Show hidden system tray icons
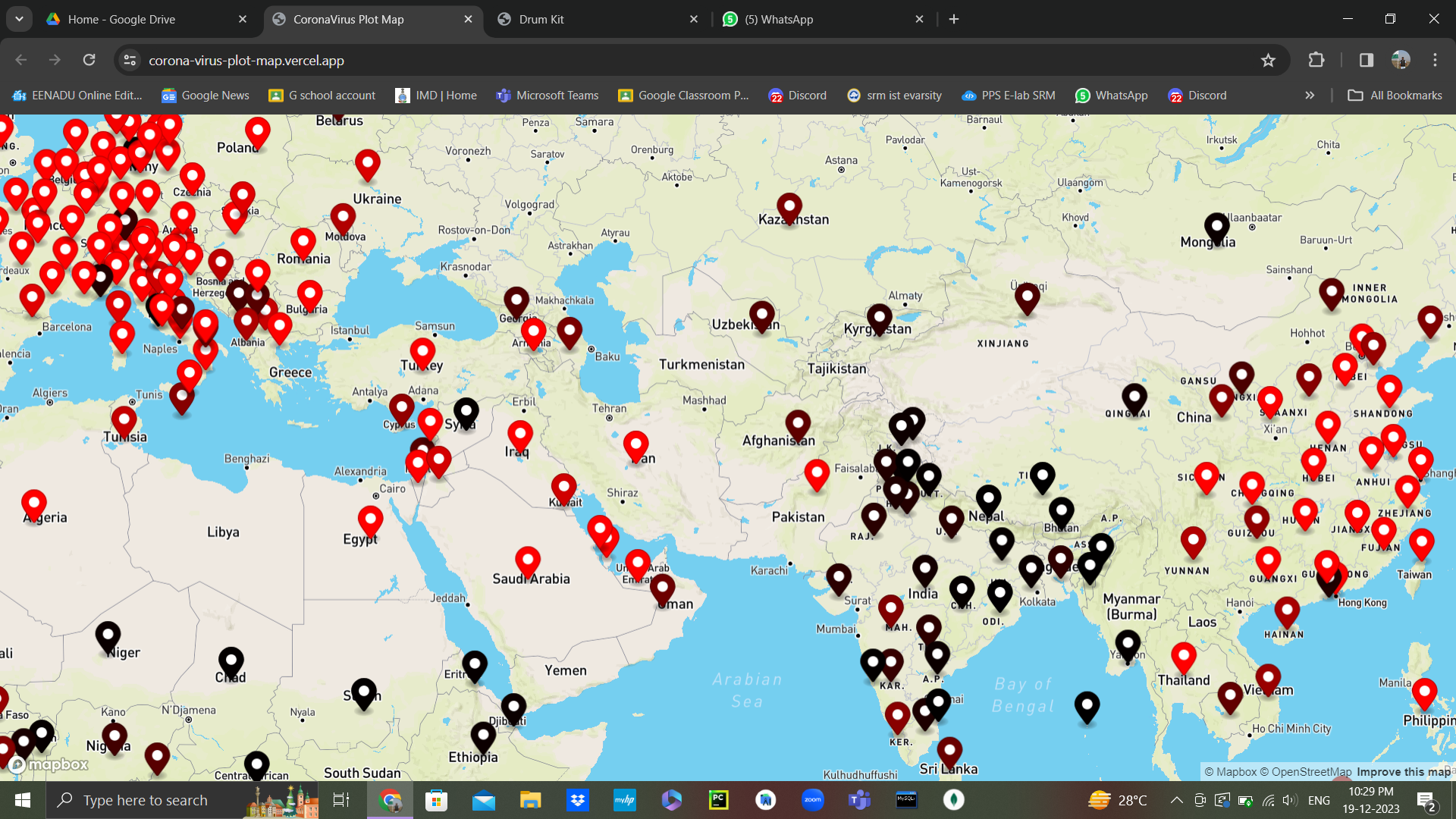 click(x=1176, y=800)
